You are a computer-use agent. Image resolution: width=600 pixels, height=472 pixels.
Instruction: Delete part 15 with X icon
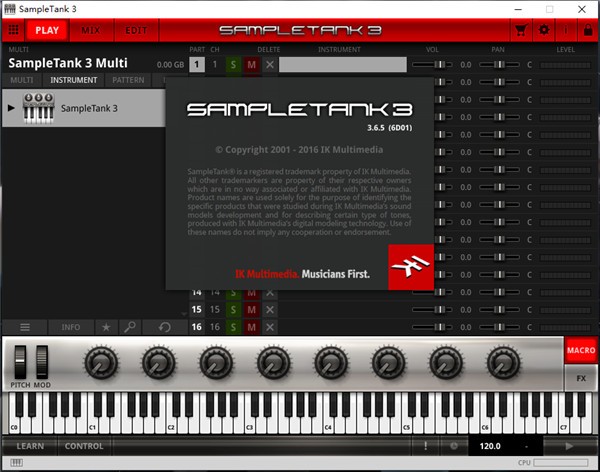[x=270, y=309]
